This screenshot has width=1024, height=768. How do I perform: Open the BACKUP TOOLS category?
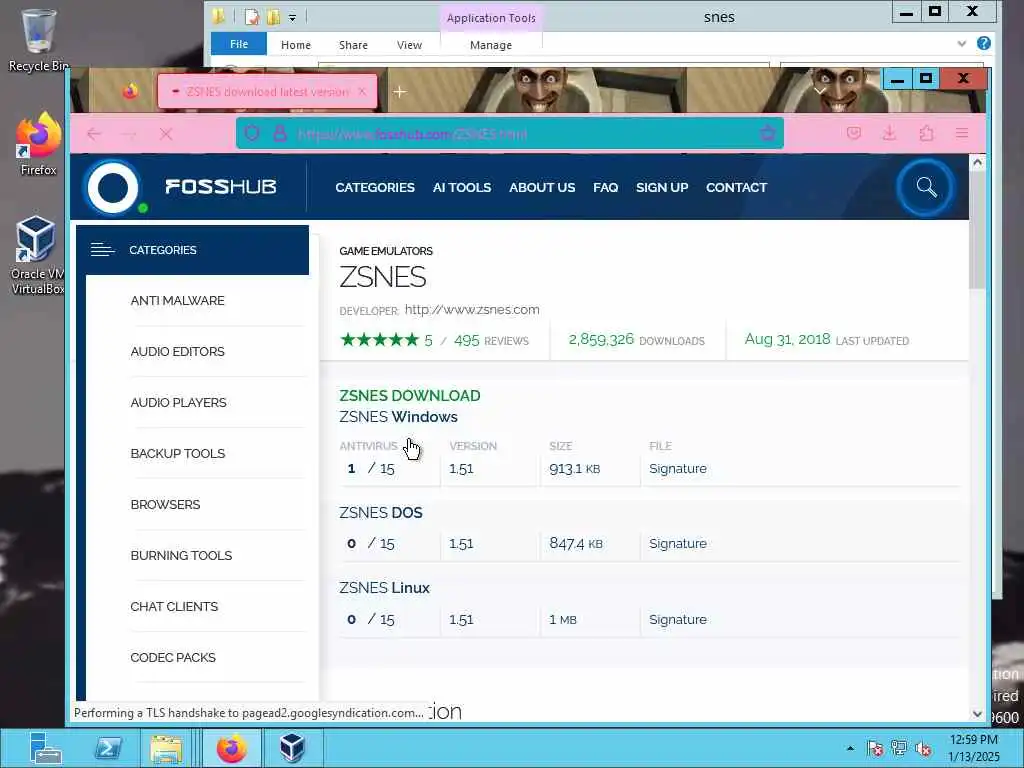coord(178,454)
